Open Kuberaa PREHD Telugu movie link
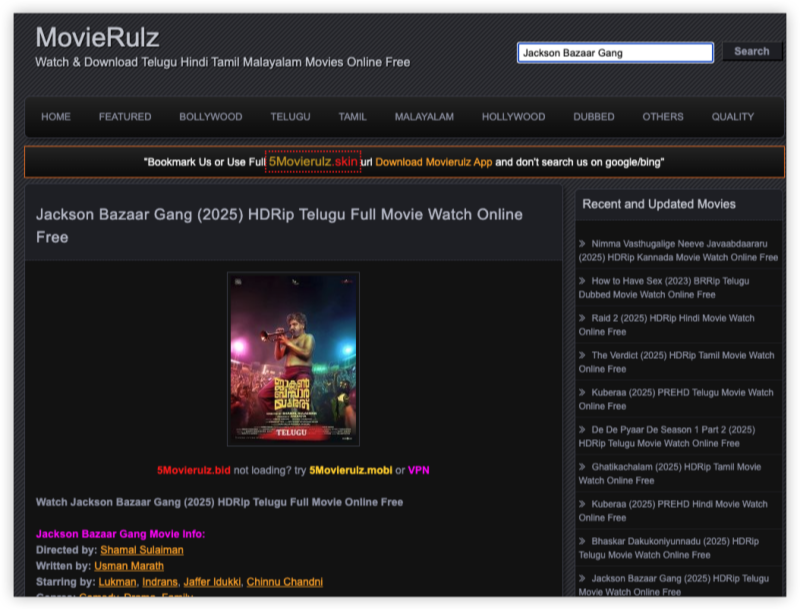Viewport: 800px width, 611px height. coord(676,399)
